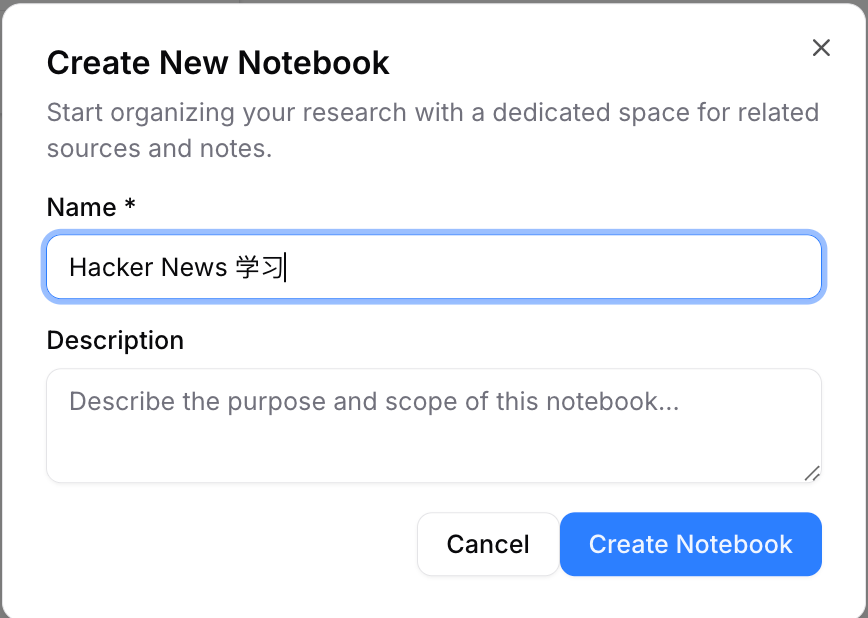This screenshot has width=868, height=618.
Task: Click the Name field label
Action: click(x=81, y=207)
